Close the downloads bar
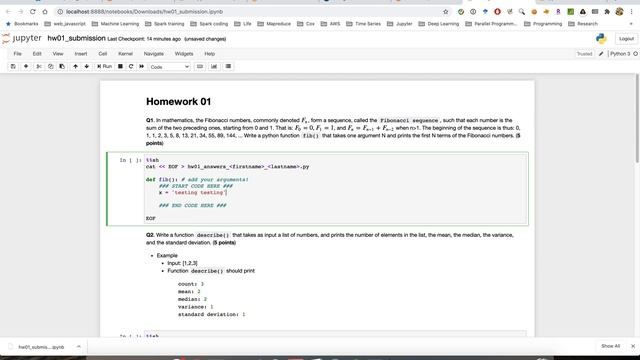640x360 pixels. [x=633, y=346]
